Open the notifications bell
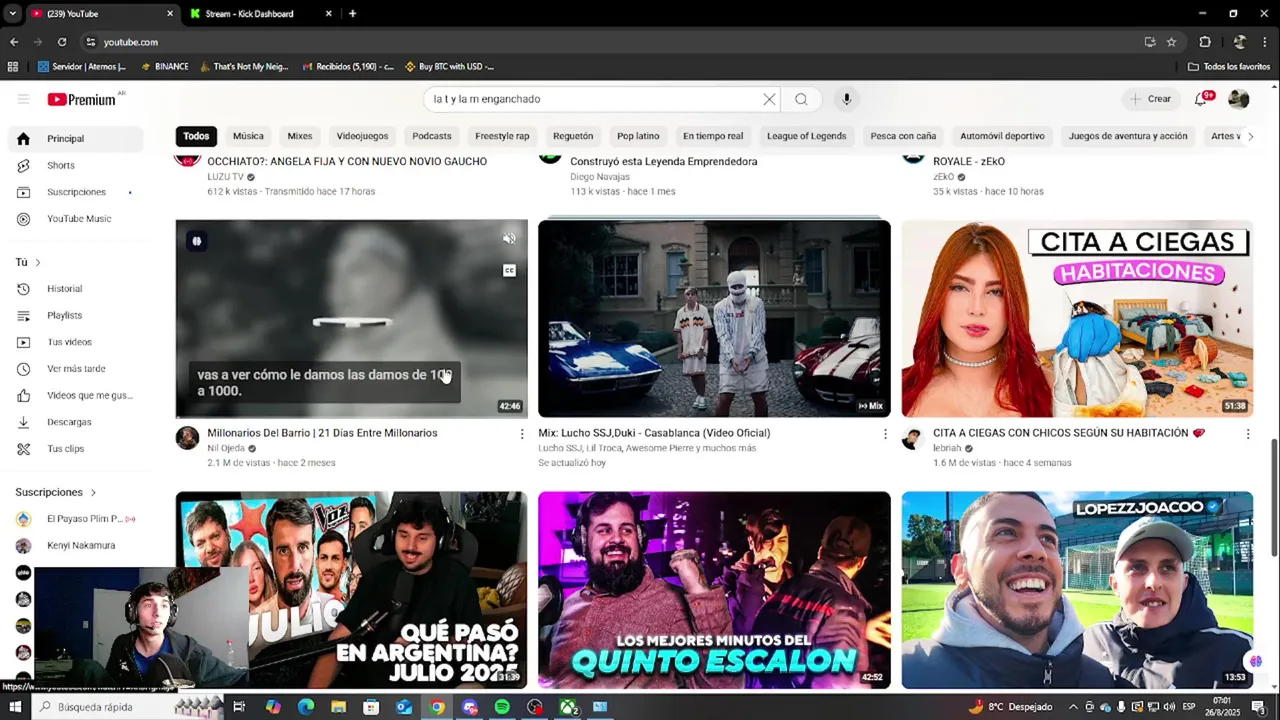The image size is (1280, 720). click(x=1201, y=99)
